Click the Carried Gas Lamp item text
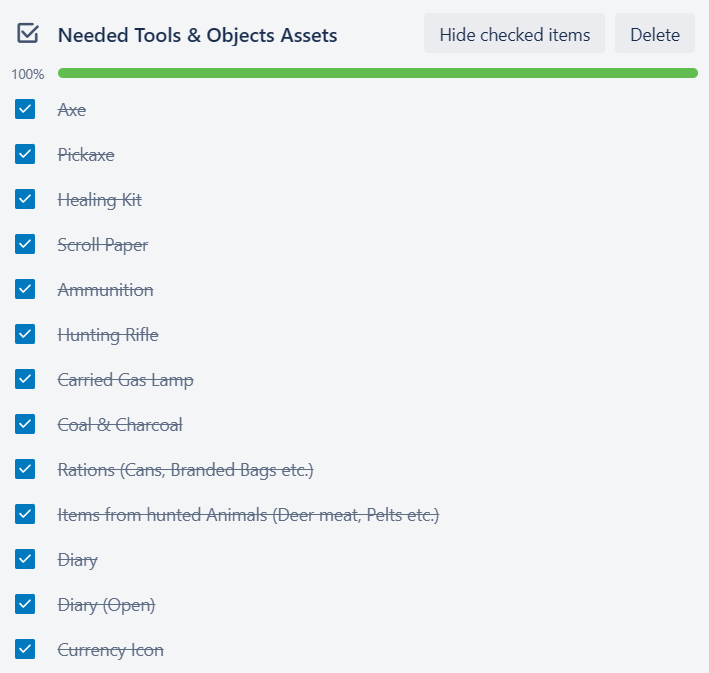 click(x=125, y=380)
